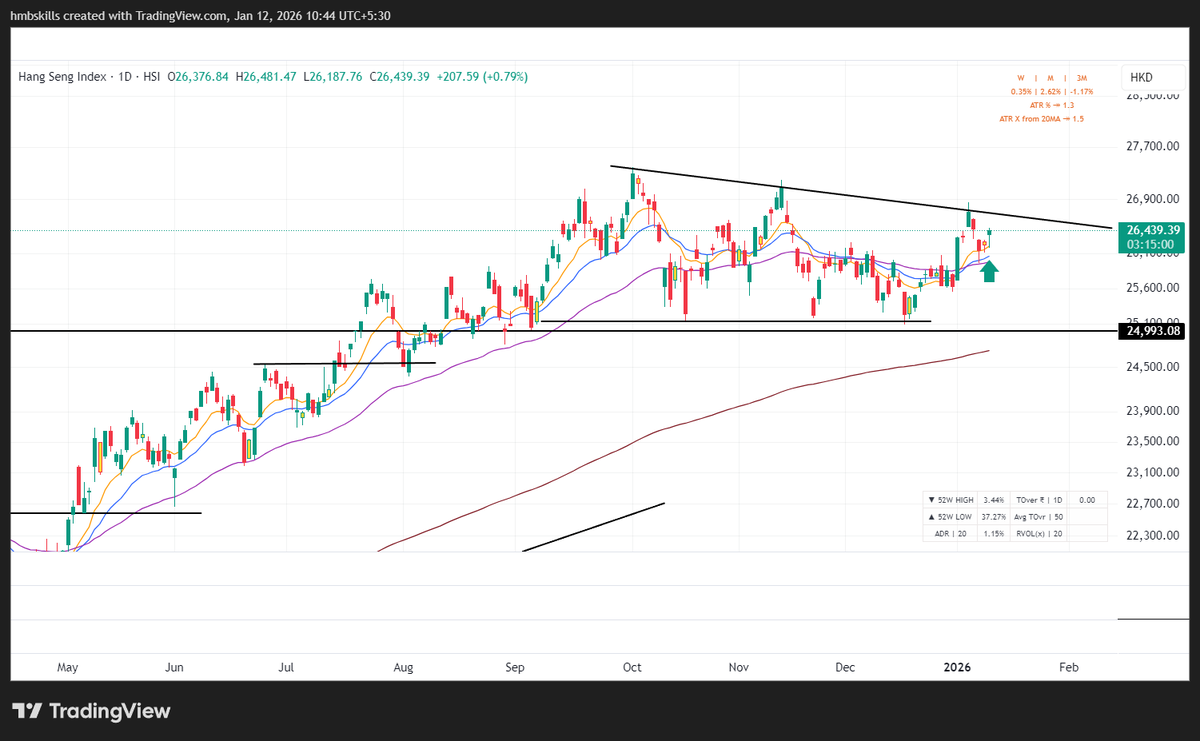Click the down-triangle icon beside 52W HIGH
1200x741 pixels.
coord(931,499)
